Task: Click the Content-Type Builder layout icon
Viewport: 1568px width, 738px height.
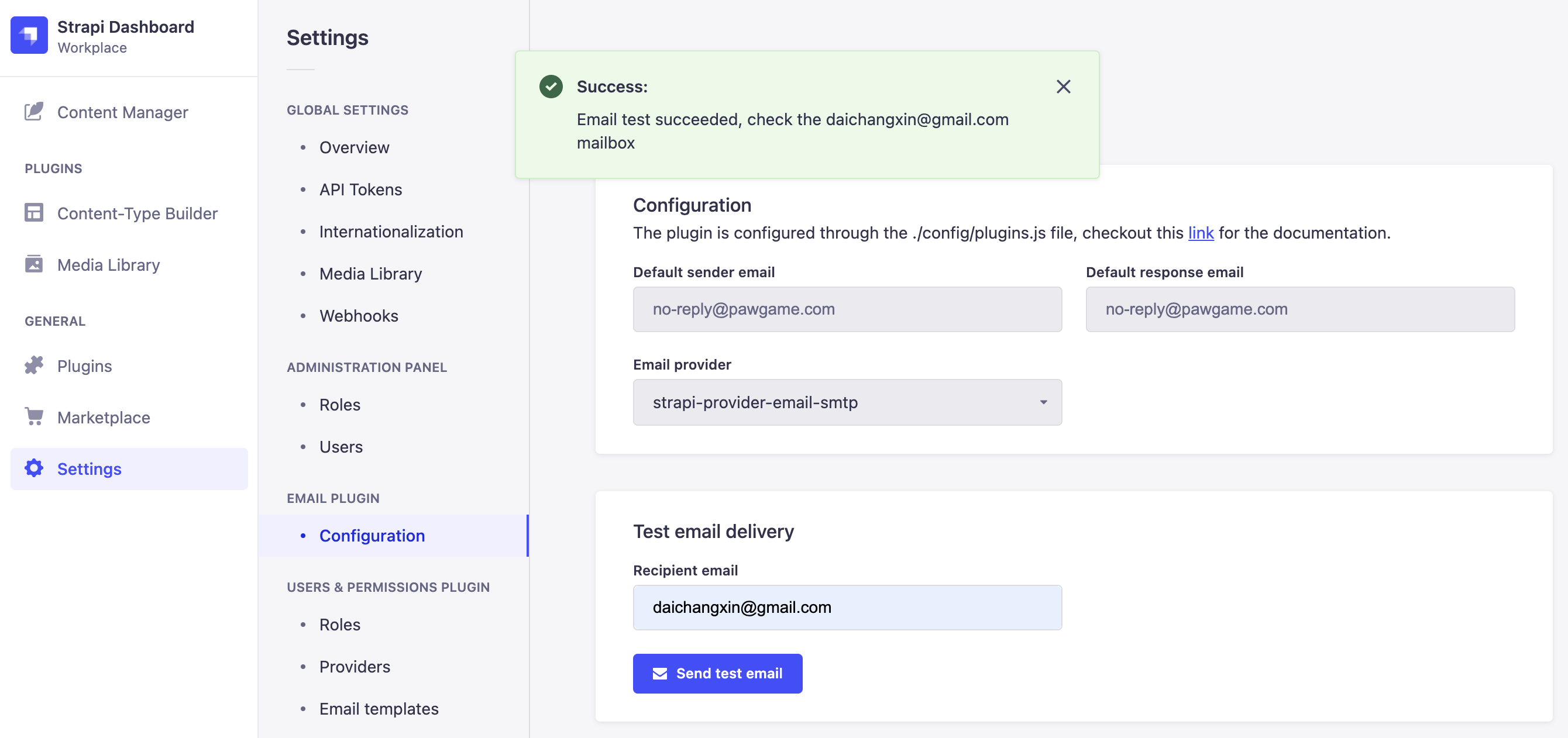Action: [x=33, y=213]
